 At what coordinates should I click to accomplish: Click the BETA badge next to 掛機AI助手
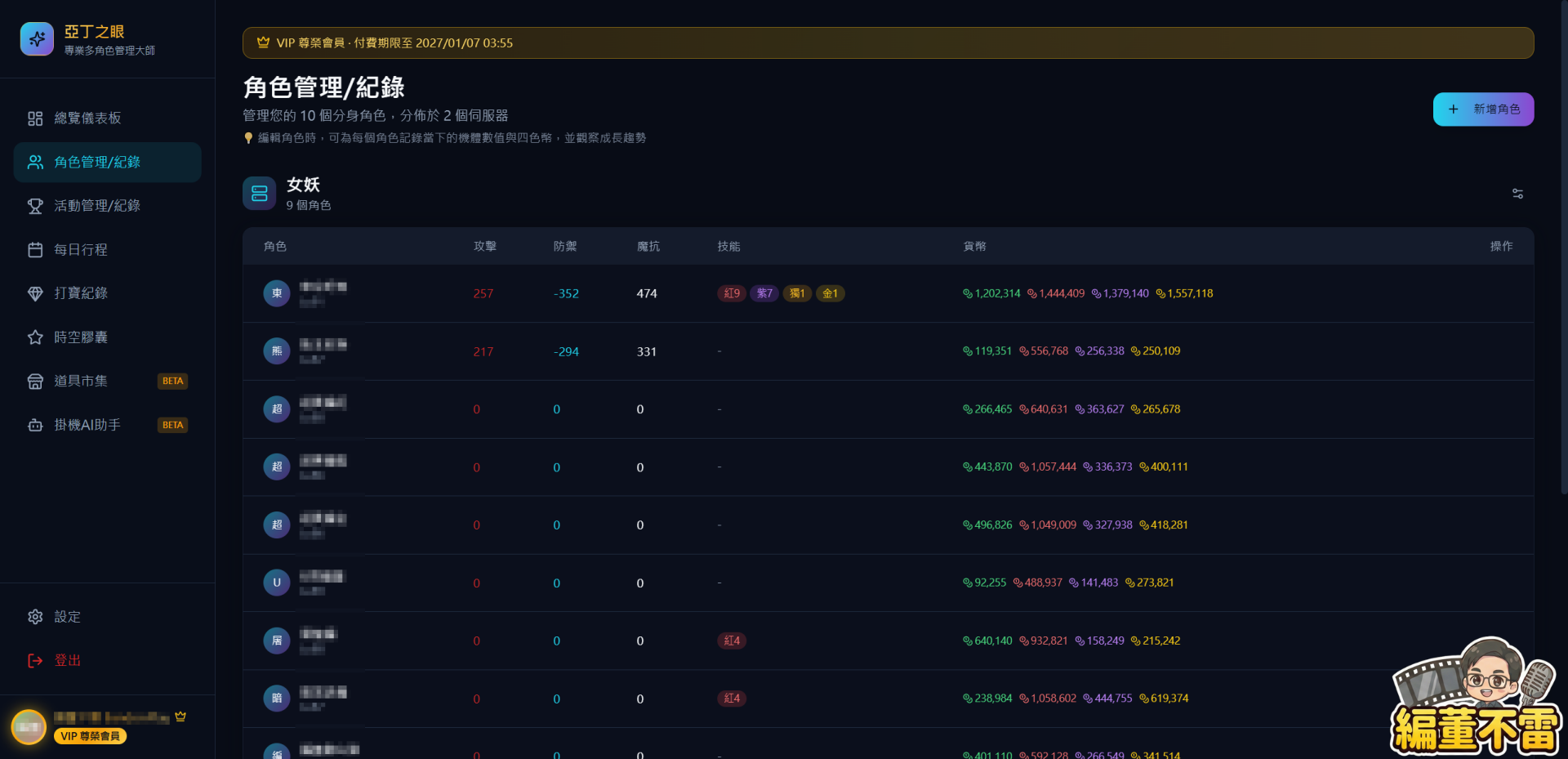[x=172, y=425]
